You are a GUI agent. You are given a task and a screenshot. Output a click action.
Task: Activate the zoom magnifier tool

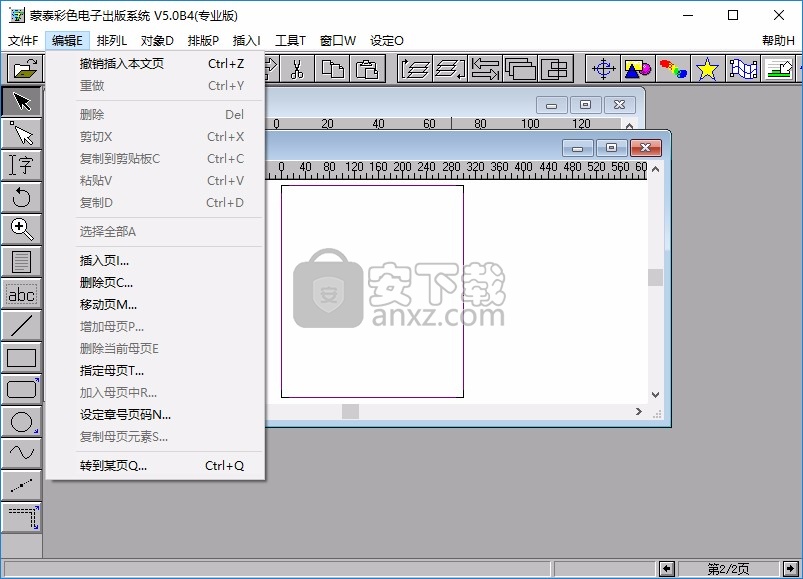coord(22,229)
